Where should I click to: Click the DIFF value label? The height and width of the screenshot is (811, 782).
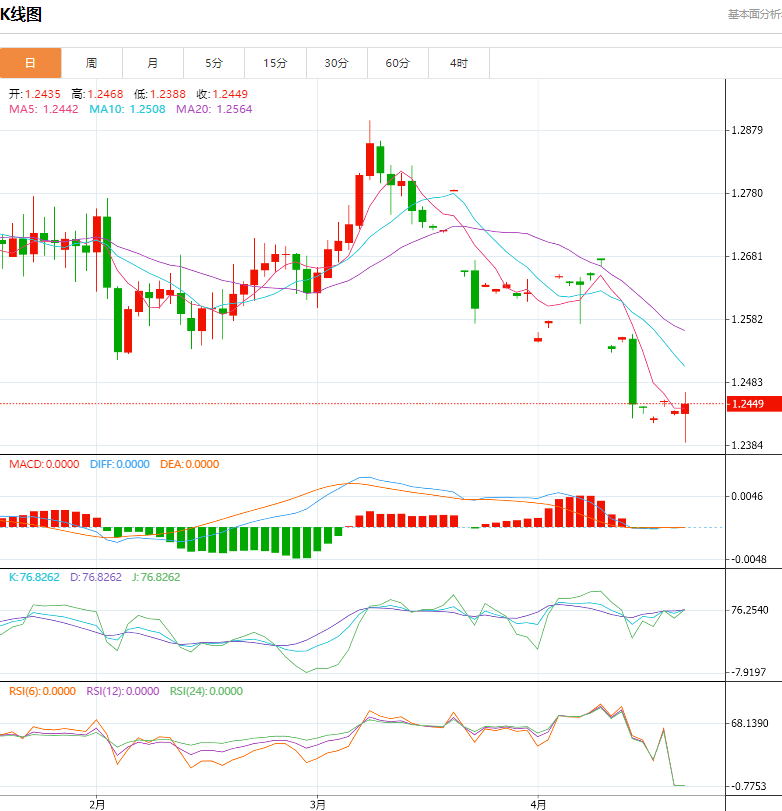click(x=119, y=464)
